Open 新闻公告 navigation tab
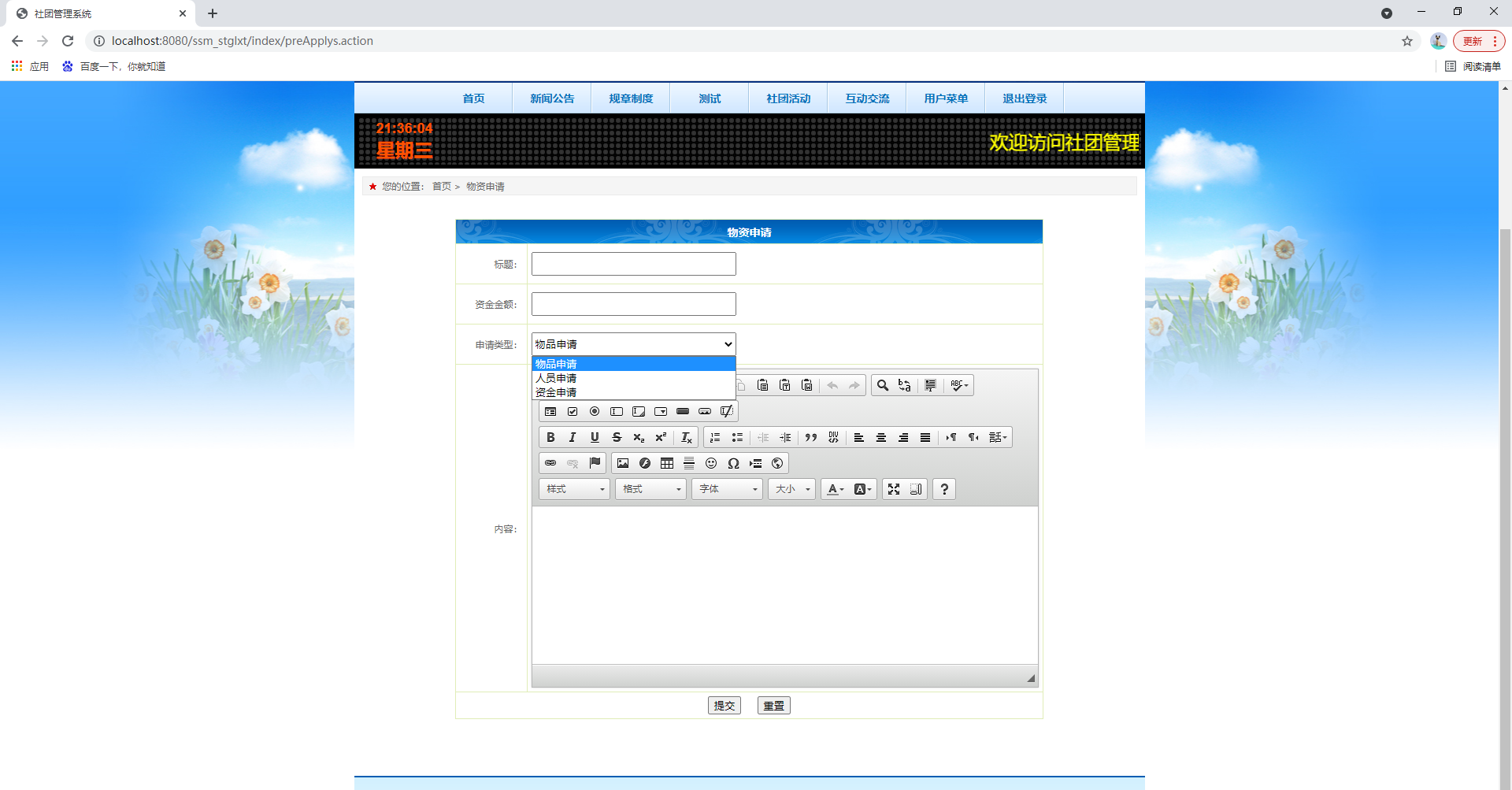Screen dimensions: 1512x790 [552, 98]
